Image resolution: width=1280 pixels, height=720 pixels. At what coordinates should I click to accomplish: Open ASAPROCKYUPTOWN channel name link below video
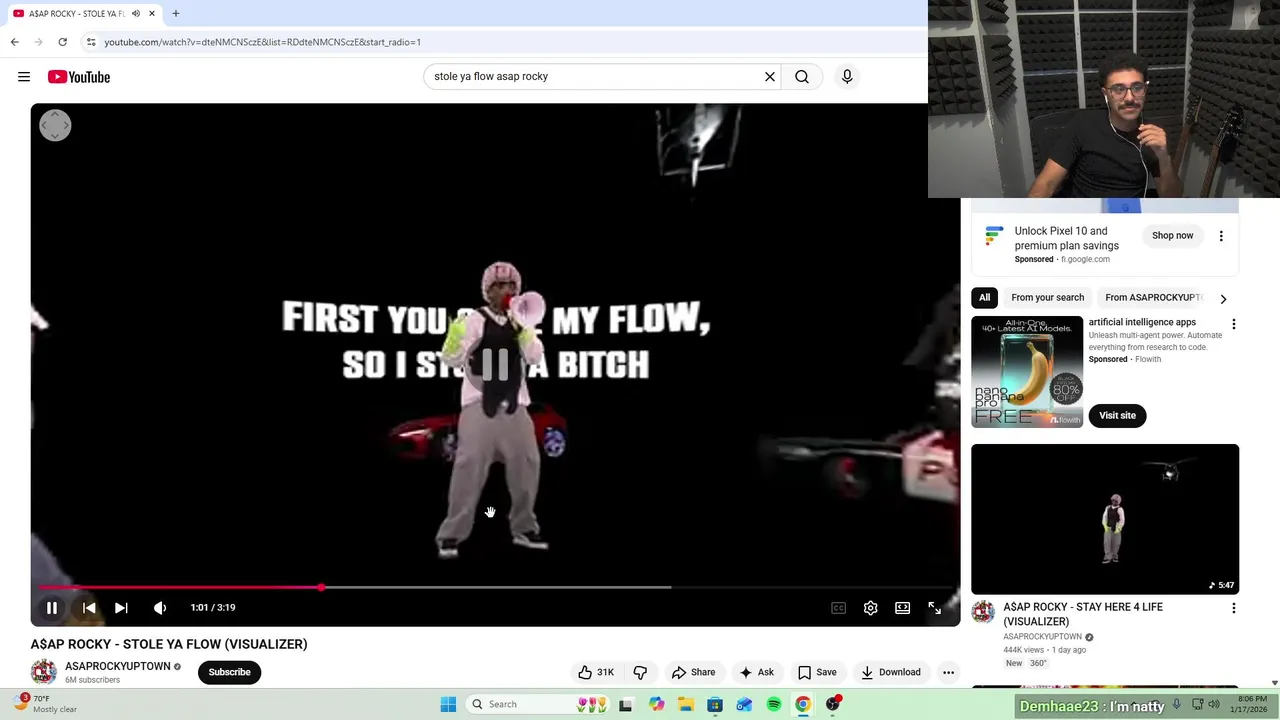tap(118, 666)
